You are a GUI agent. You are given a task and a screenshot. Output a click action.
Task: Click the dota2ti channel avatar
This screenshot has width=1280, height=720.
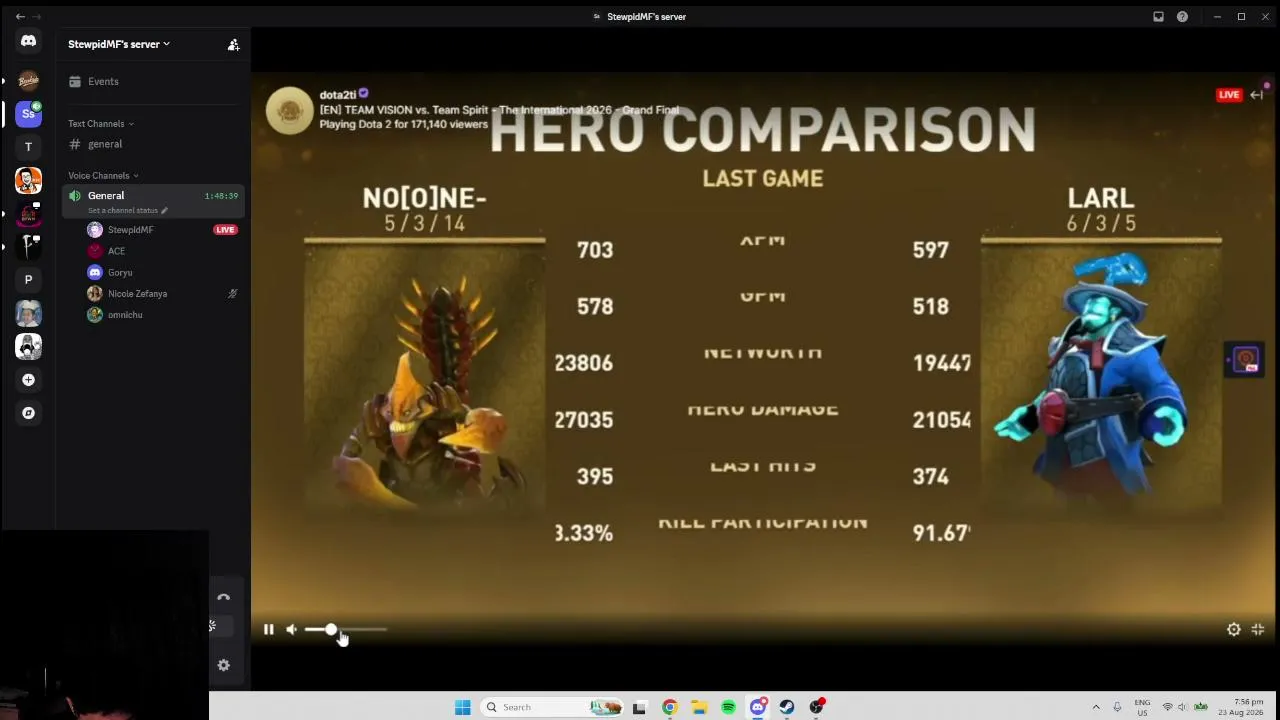pyautogui.click(x=290, y=110)
